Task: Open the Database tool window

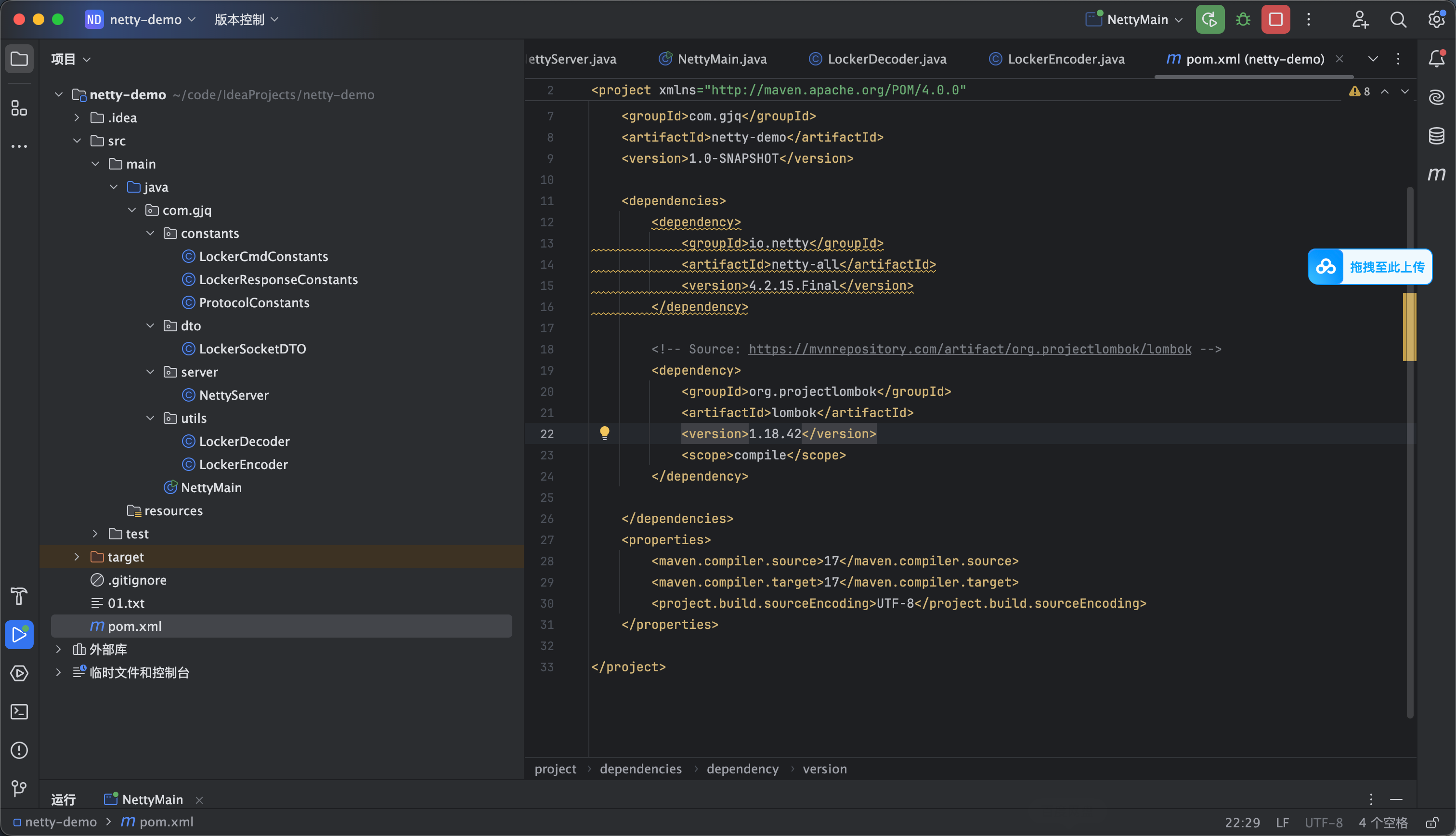Action: click(1436, 135)
